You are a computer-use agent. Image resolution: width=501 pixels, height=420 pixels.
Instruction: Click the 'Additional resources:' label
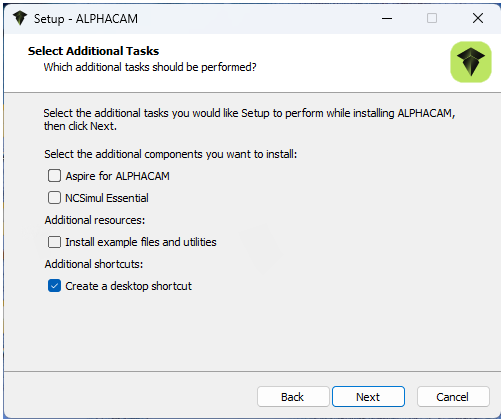95,220
